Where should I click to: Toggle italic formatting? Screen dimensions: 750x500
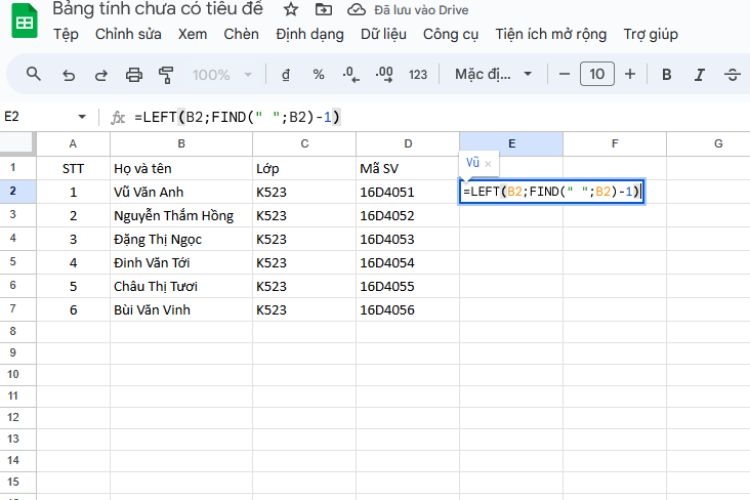tap(699, 74)
